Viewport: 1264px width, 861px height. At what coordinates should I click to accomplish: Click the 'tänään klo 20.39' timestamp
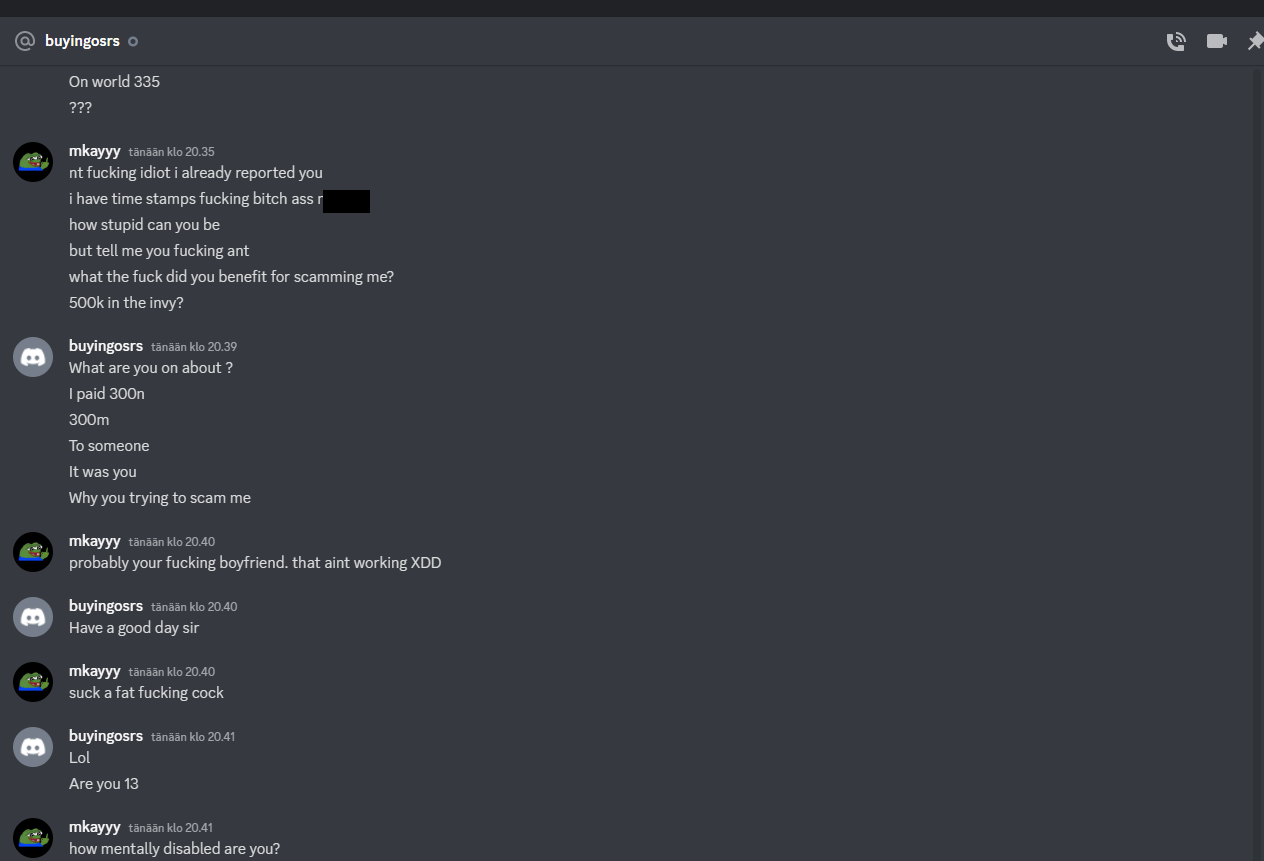tap(194, 347)
